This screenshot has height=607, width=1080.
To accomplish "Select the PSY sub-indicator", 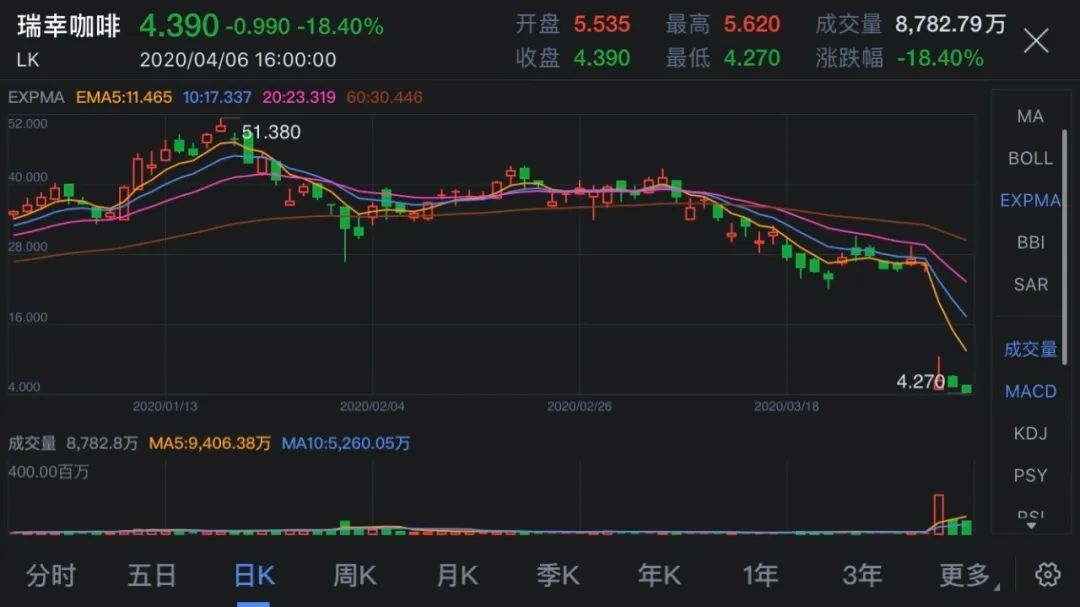I will click(1030, 475).
